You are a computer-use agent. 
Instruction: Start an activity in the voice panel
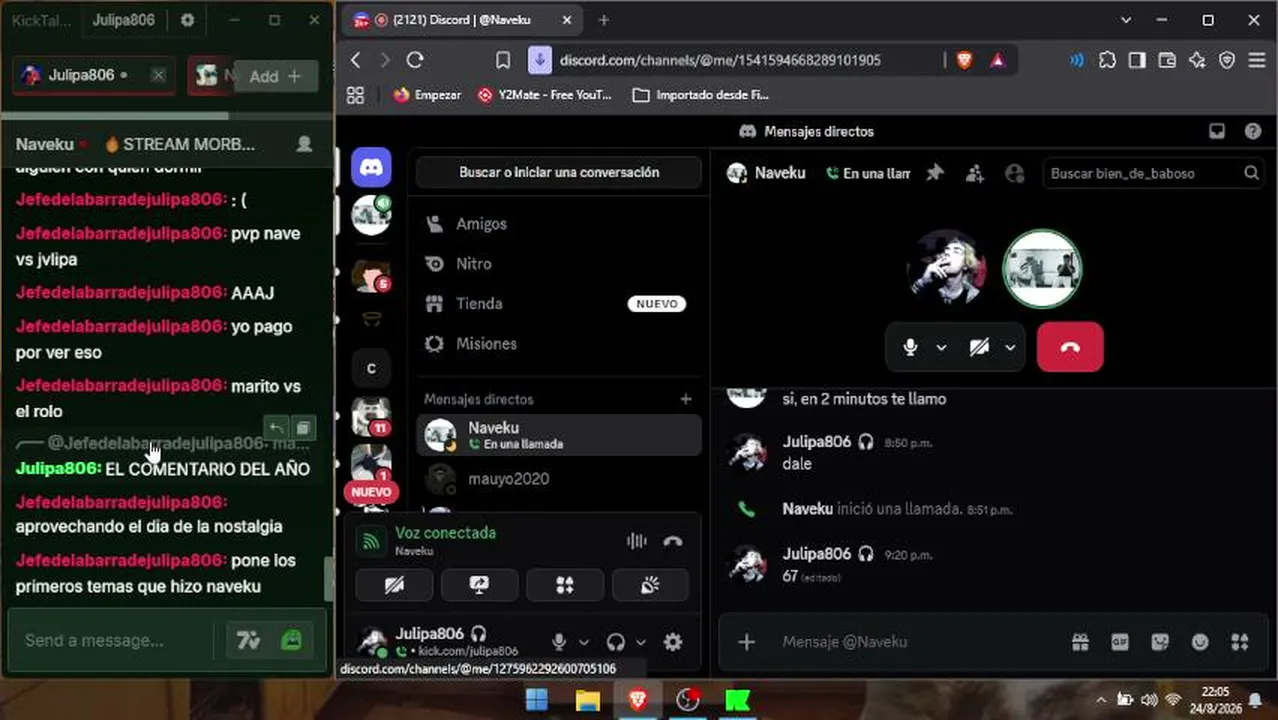pyautogui.click(x=565, y=586)
